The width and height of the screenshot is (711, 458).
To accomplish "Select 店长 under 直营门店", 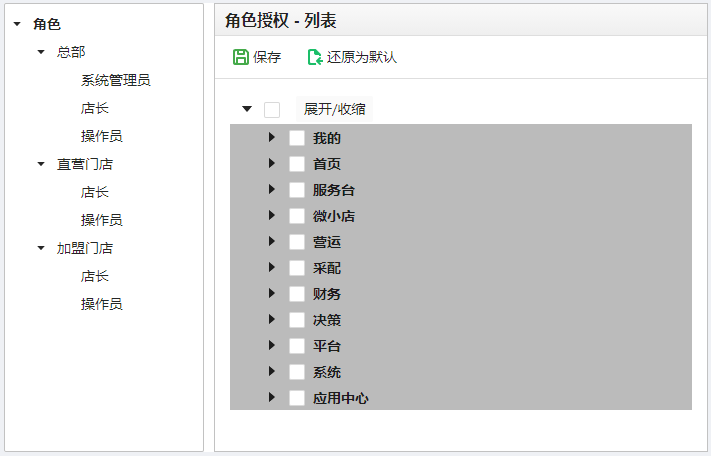I will [x=95, y=192].
